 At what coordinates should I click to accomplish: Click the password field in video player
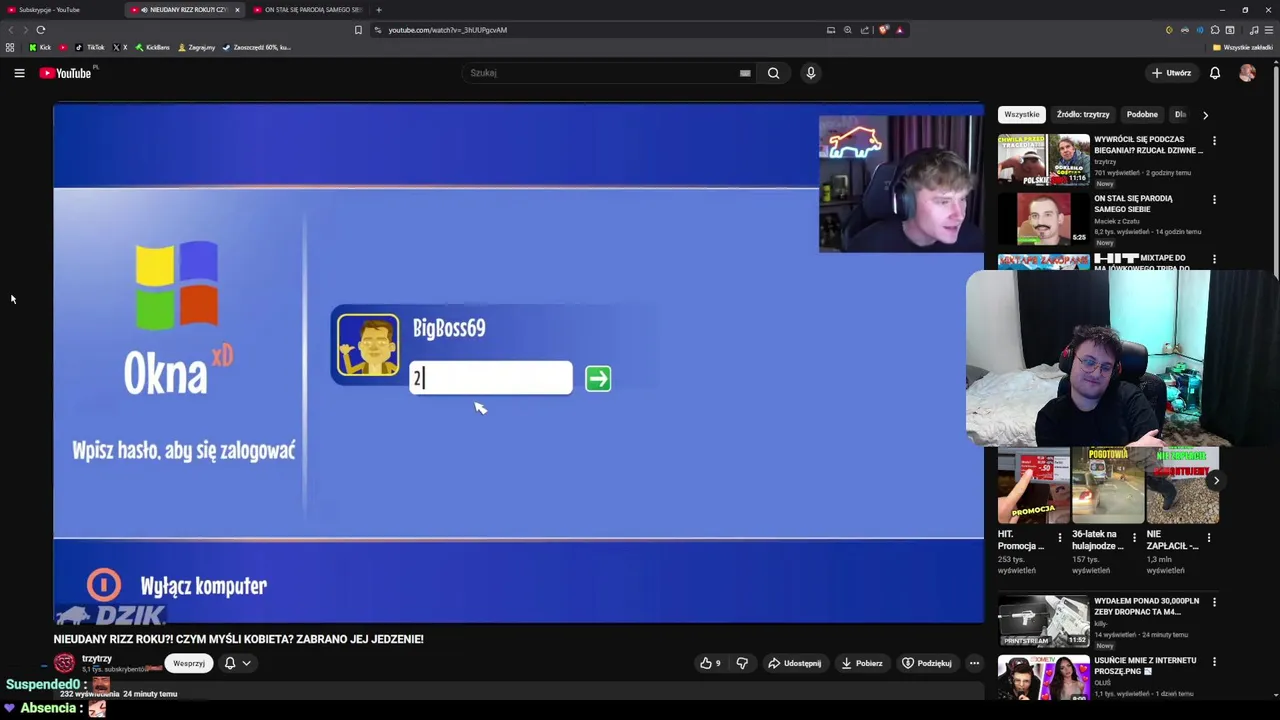tap(491, 378)
